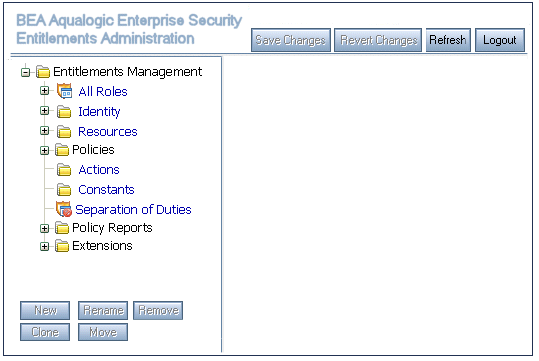Screen dimensions: 539x361
Task: Collapse the Entitlements Management tree node
Action: [25, 73]
